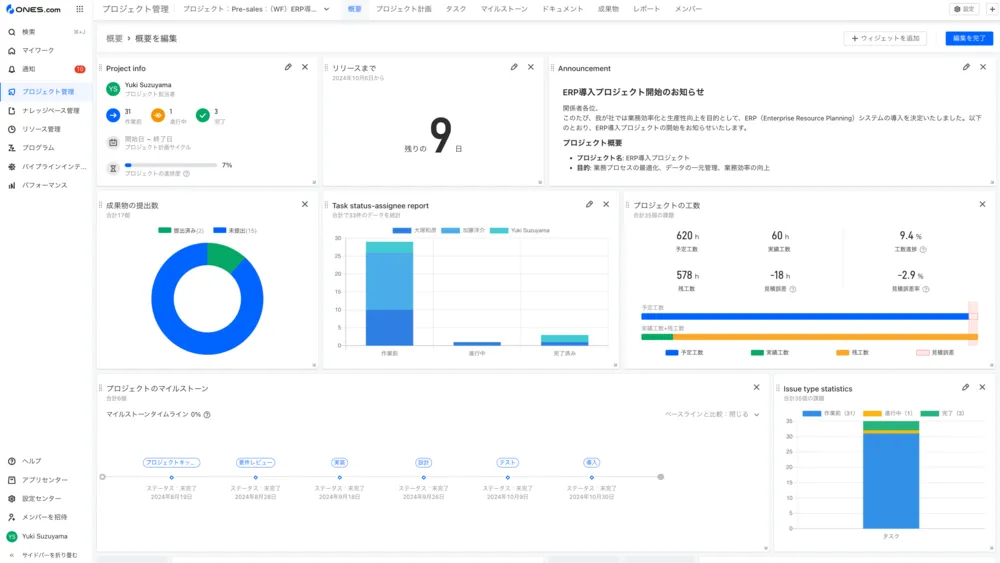Toggle 未提出(15) legend in donut chart
This screenshot has width=1000, height=563.
click(235, 230)
